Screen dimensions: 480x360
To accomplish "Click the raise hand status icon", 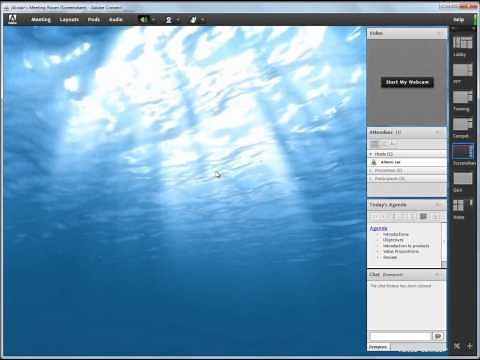I will (x=193, y=20).
